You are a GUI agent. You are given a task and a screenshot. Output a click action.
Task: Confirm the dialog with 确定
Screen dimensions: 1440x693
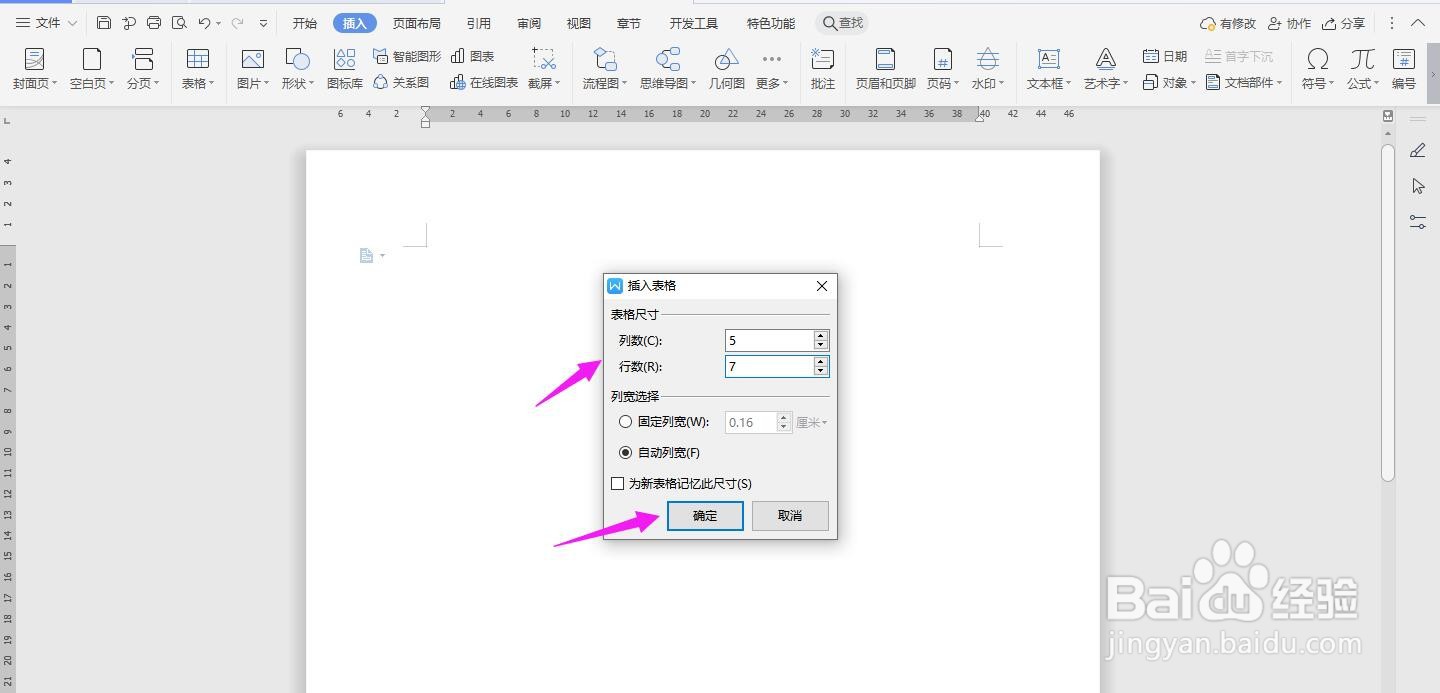point(705,516)
